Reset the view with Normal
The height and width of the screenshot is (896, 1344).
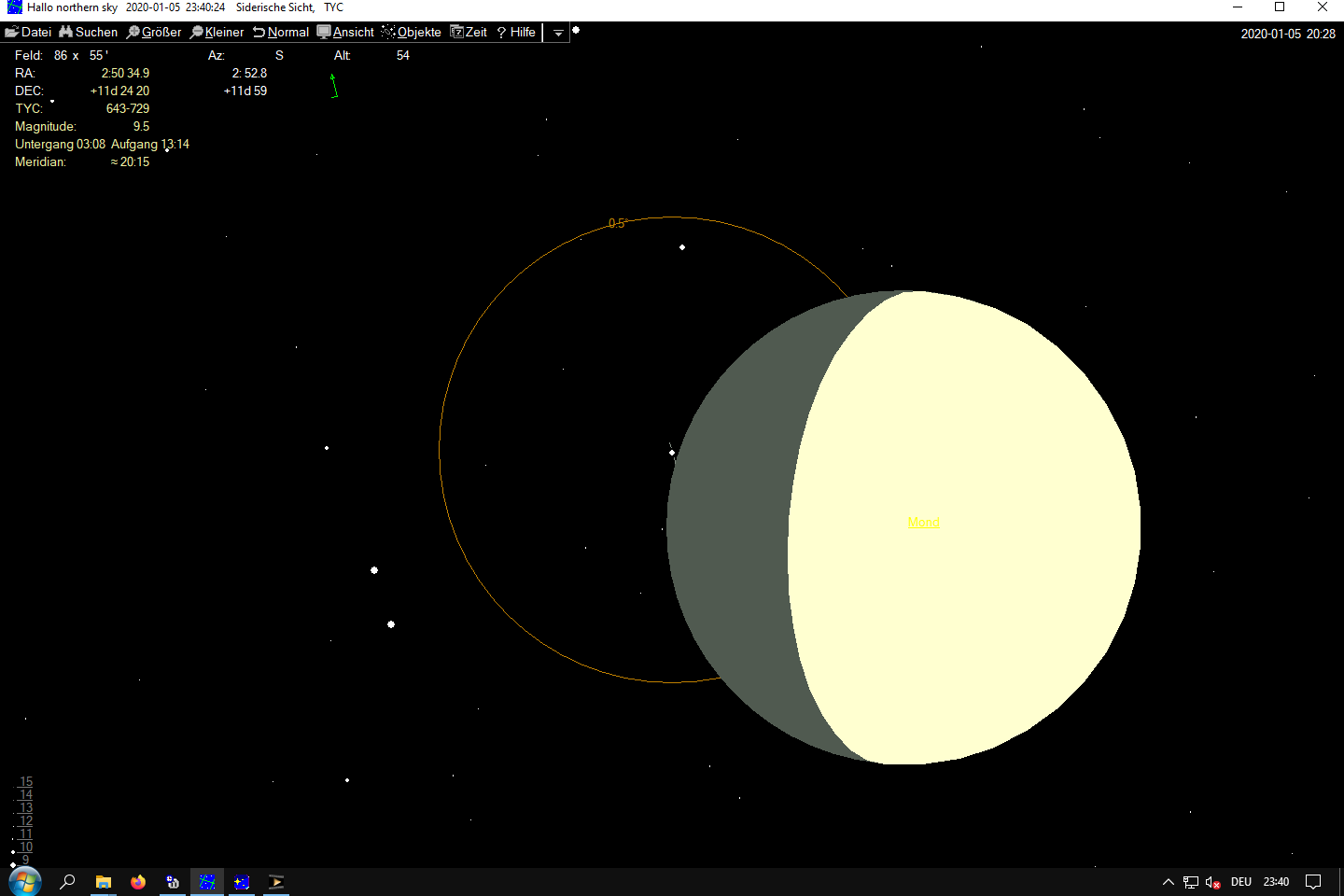pos(281,32)
